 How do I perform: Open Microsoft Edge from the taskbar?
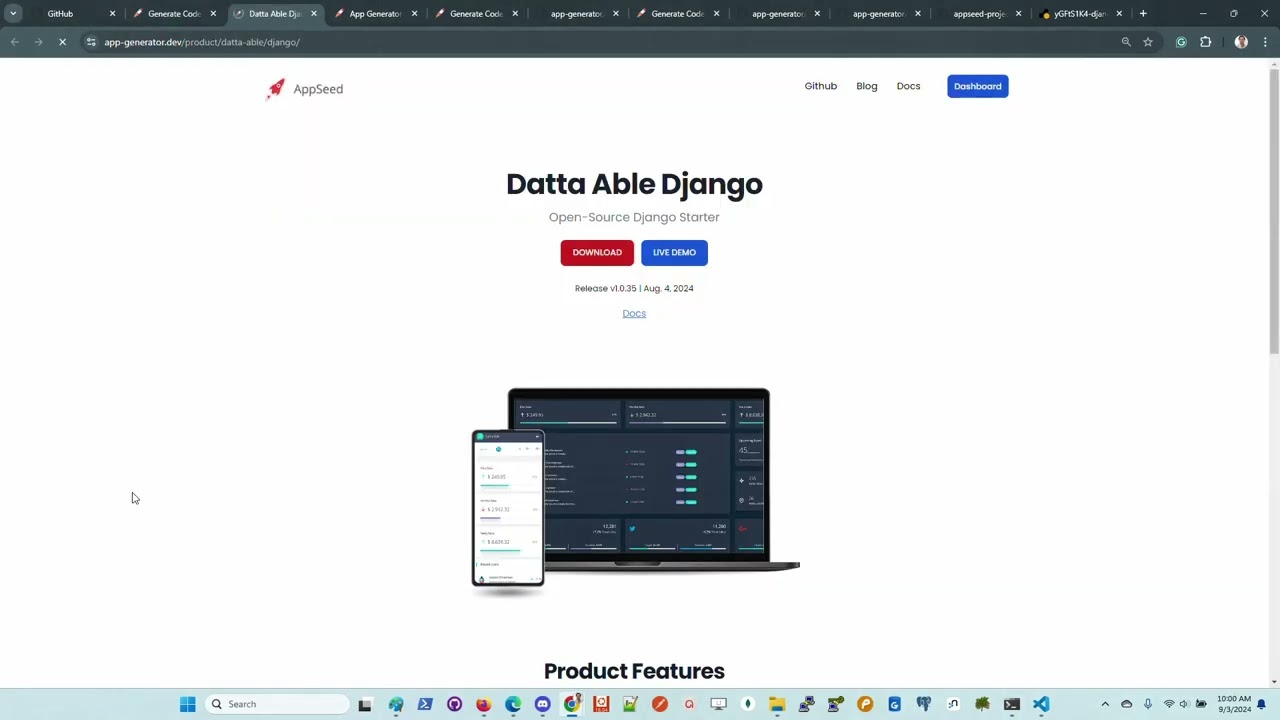click(513, 704)
